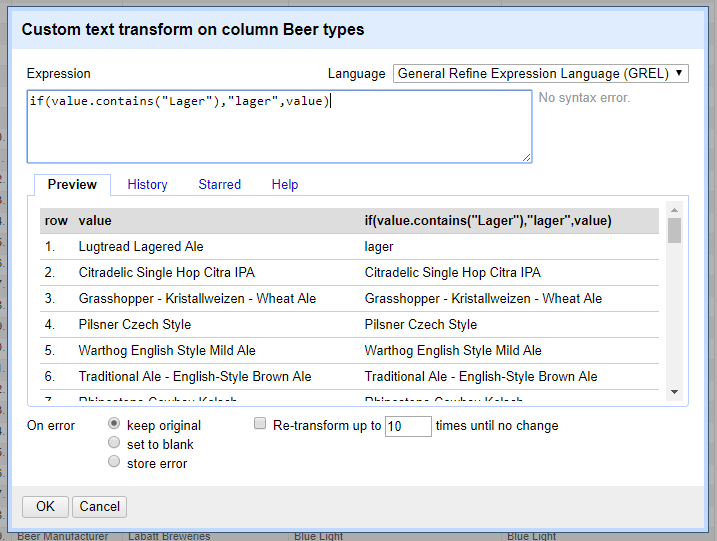Click the expression box resize handle
The height and width of the screenshot is (541, 717).
pos(526,157)
